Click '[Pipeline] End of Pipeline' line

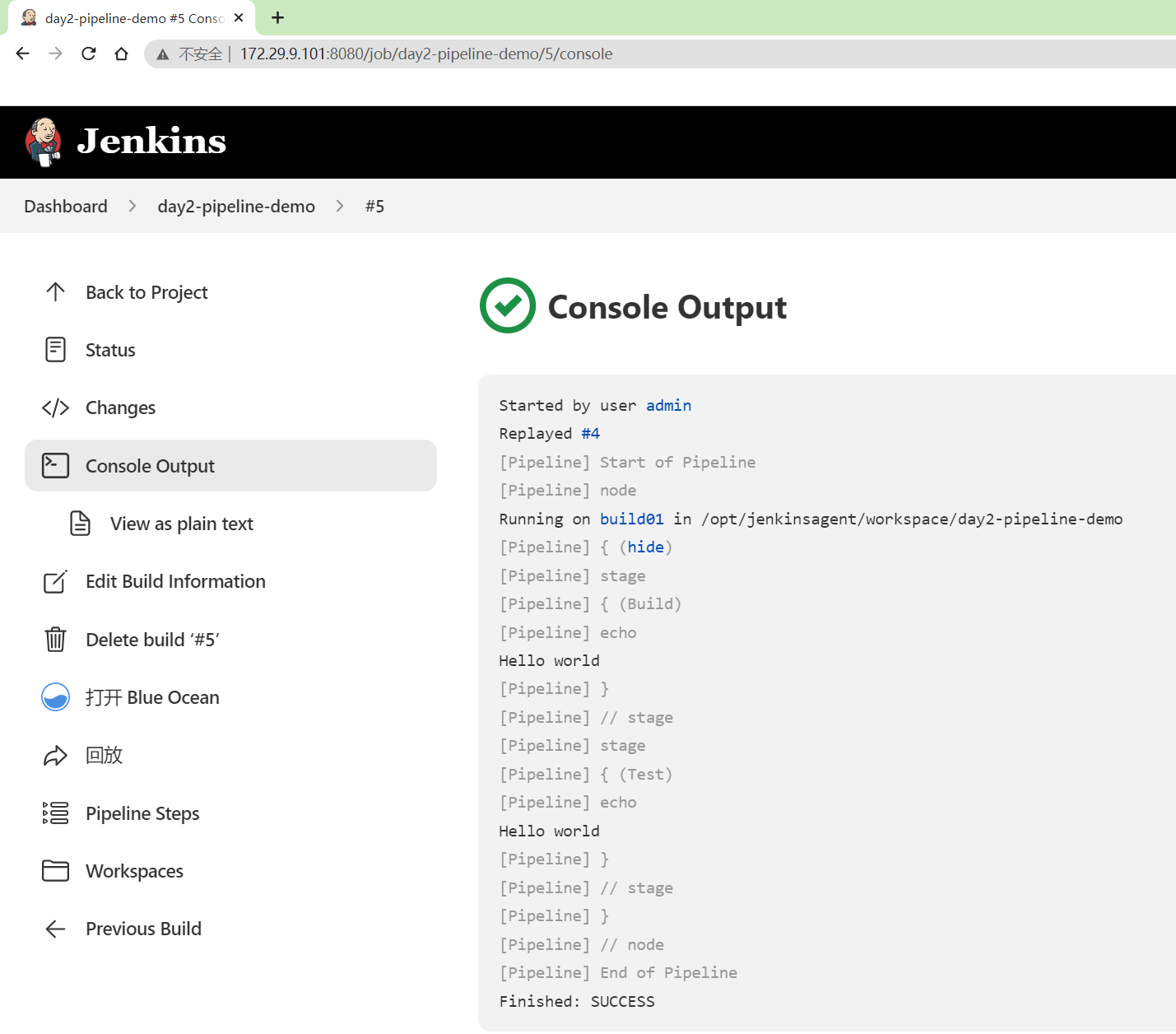[618, 972]
